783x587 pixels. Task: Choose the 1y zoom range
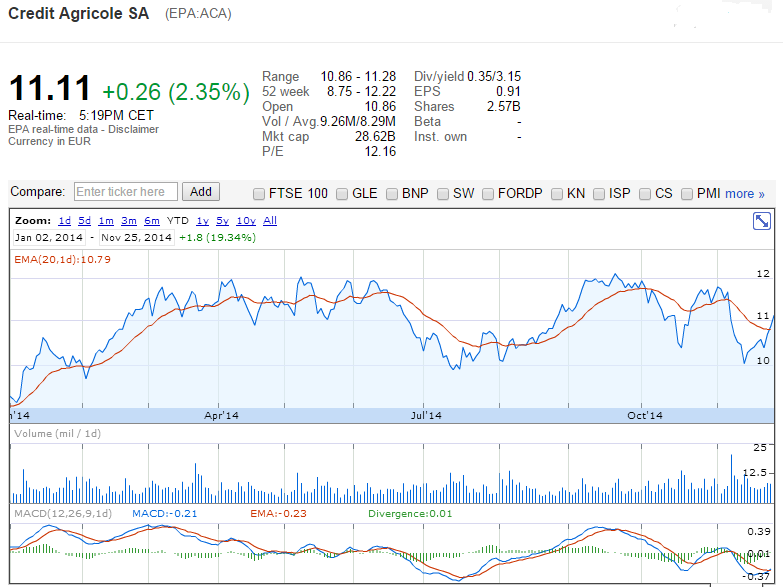click(x=202, y=221)
